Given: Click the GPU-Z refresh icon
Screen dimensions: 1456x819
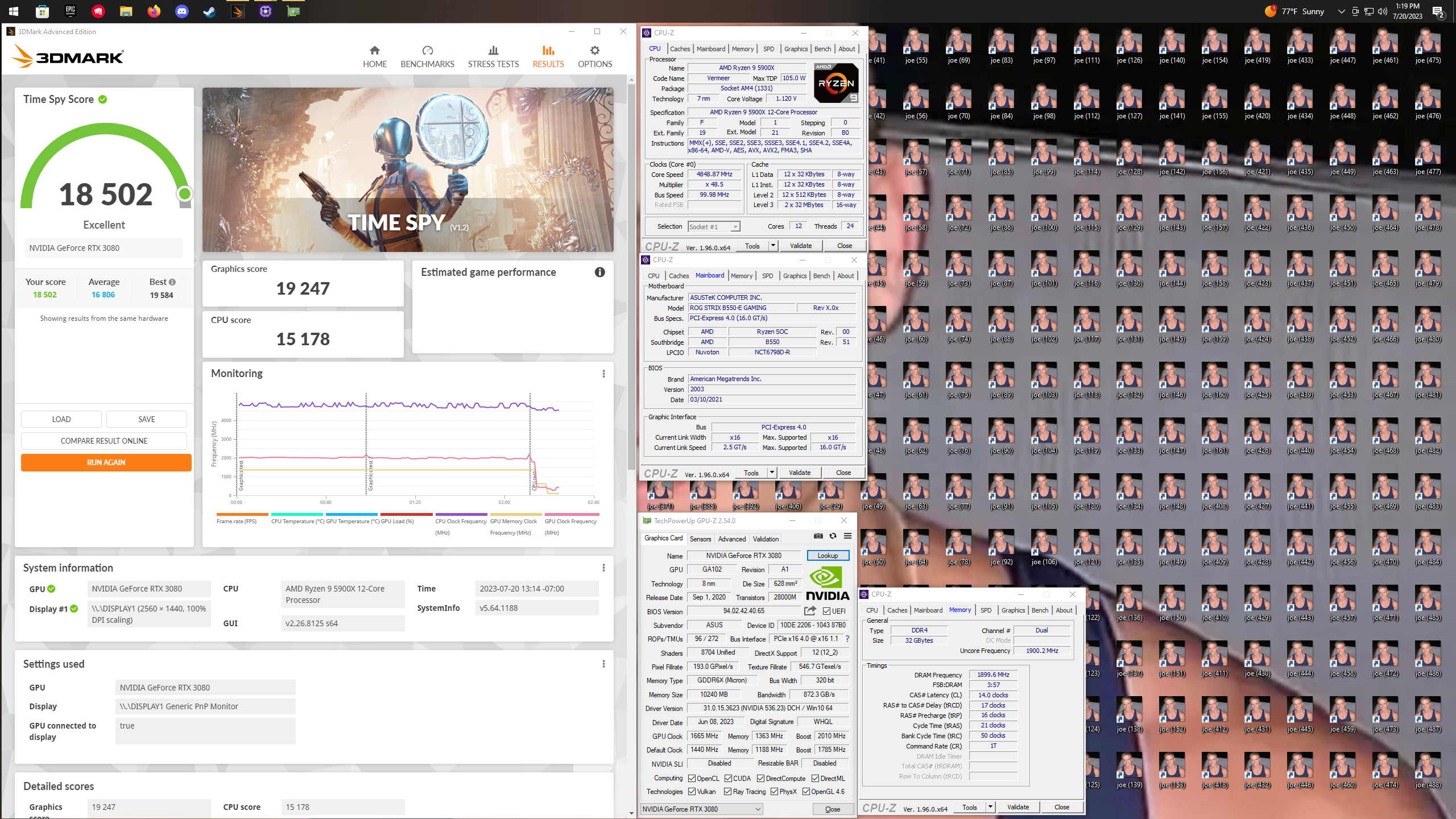Looking at the screenshot, I should click(833, 536).
